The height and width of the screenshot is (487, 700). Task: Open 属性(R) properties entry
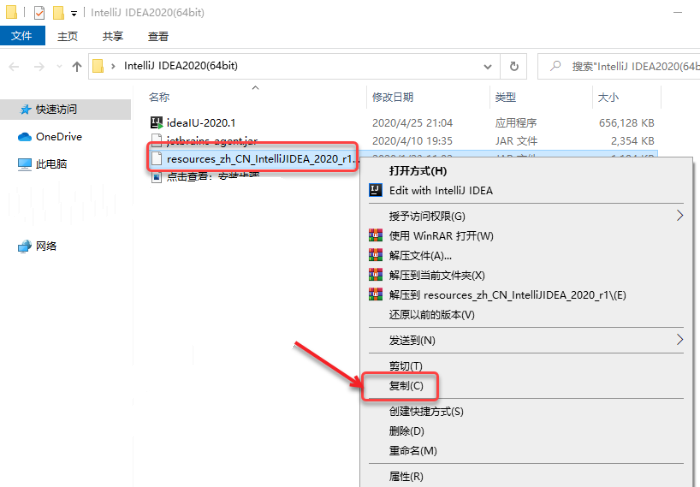click(x=406, y=476)
